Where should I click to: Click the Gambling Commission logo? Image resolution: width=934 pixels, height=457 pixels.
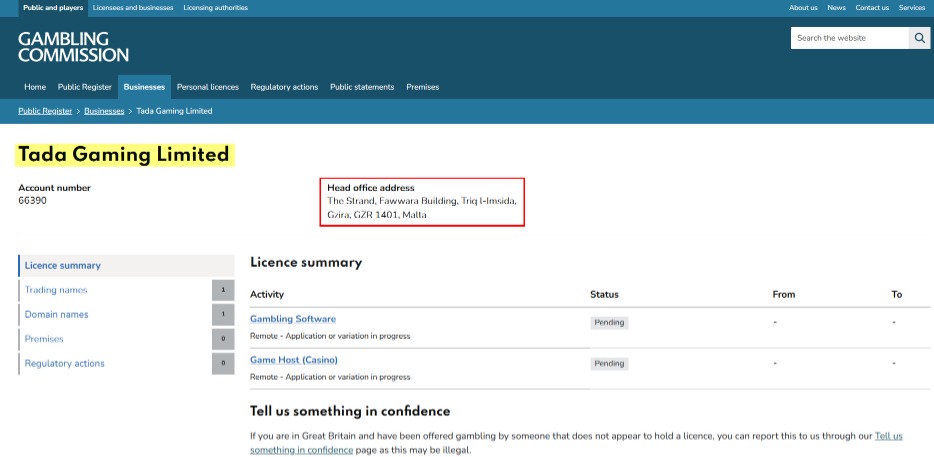(x=73, y=47)
